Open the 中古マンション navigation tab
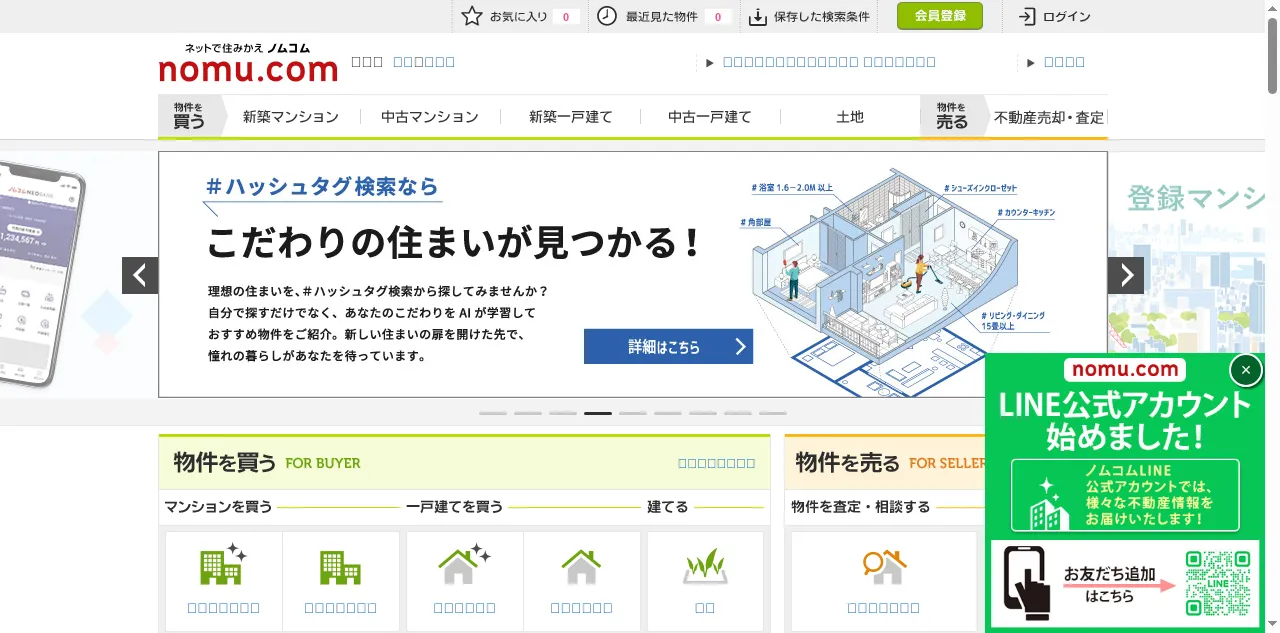The image size is (1280, 633). click(430, 117)
